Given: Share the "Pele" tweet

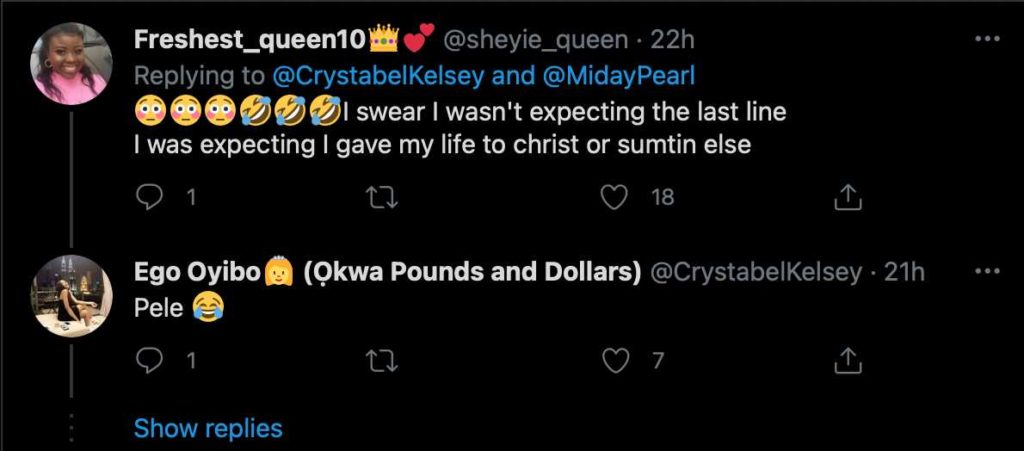Looking at the screenshot, I should [x=847, y=361].
